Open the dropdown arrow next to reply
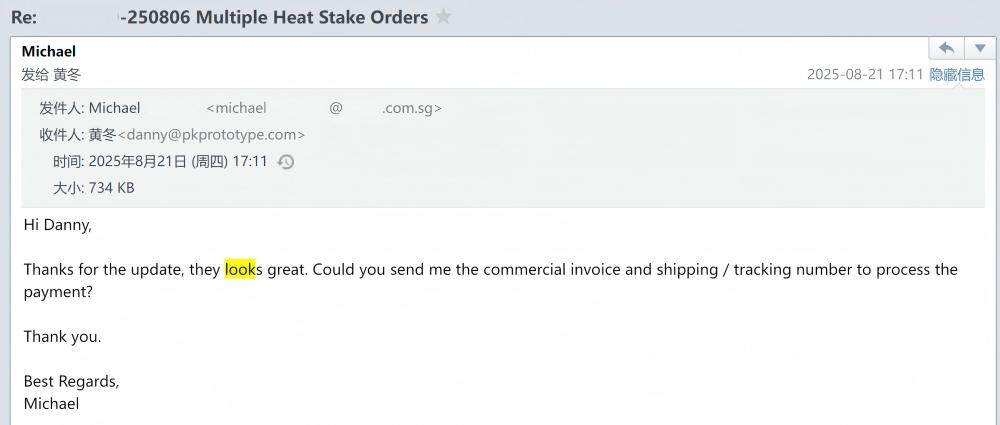 click(979, 48)
